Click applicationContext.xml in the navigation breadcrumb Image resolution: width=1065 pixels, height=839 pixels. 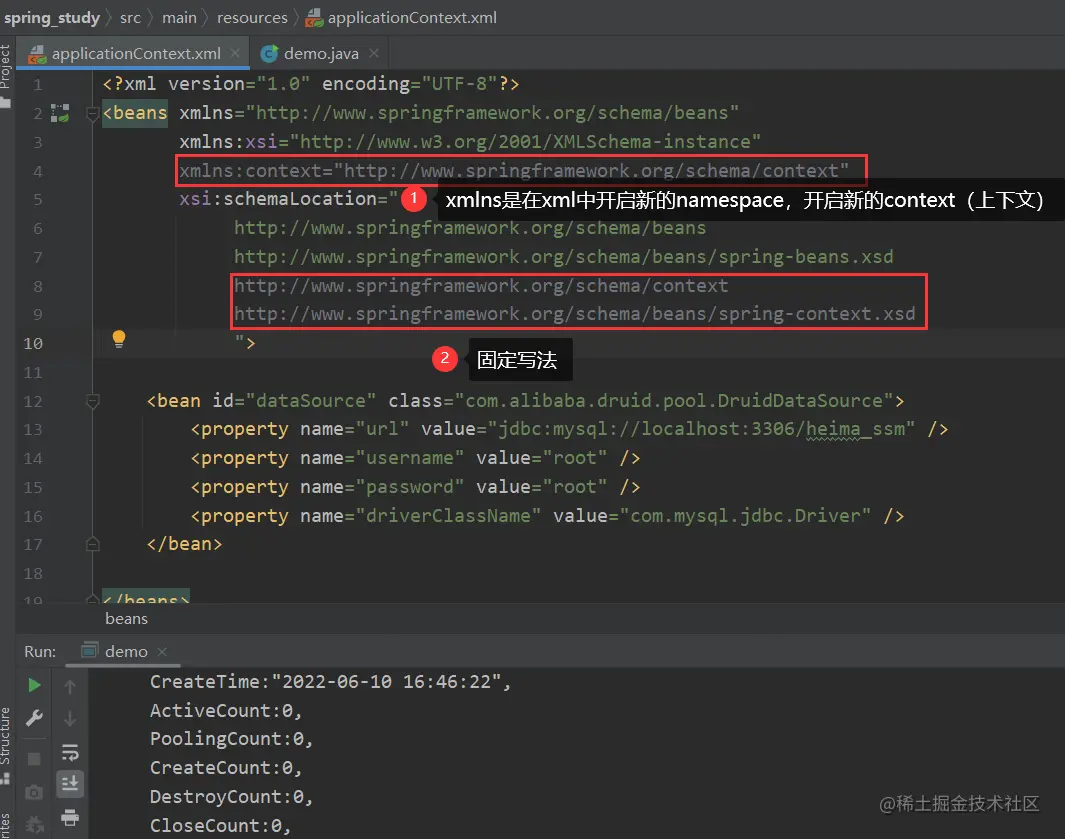point(412,18)
